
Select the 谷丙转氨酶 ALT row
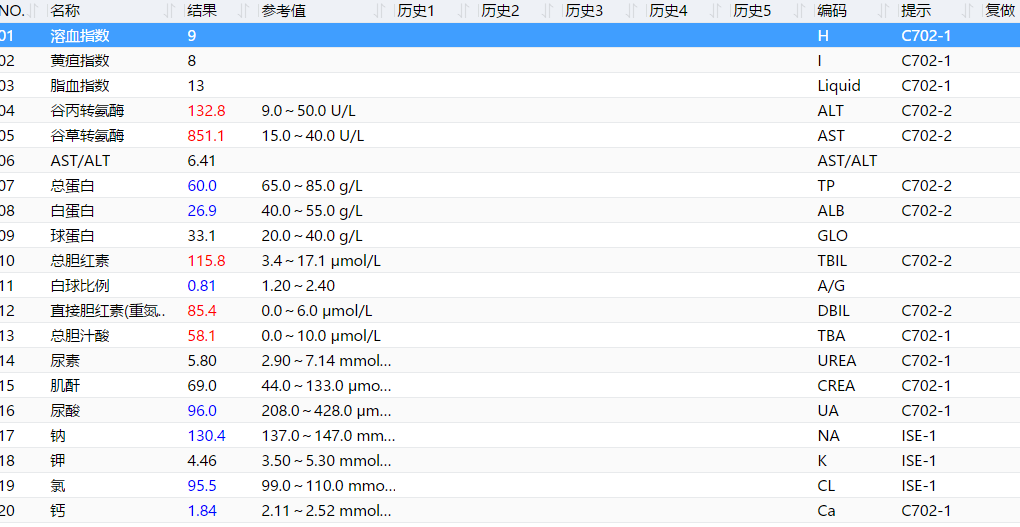(88, 110)
